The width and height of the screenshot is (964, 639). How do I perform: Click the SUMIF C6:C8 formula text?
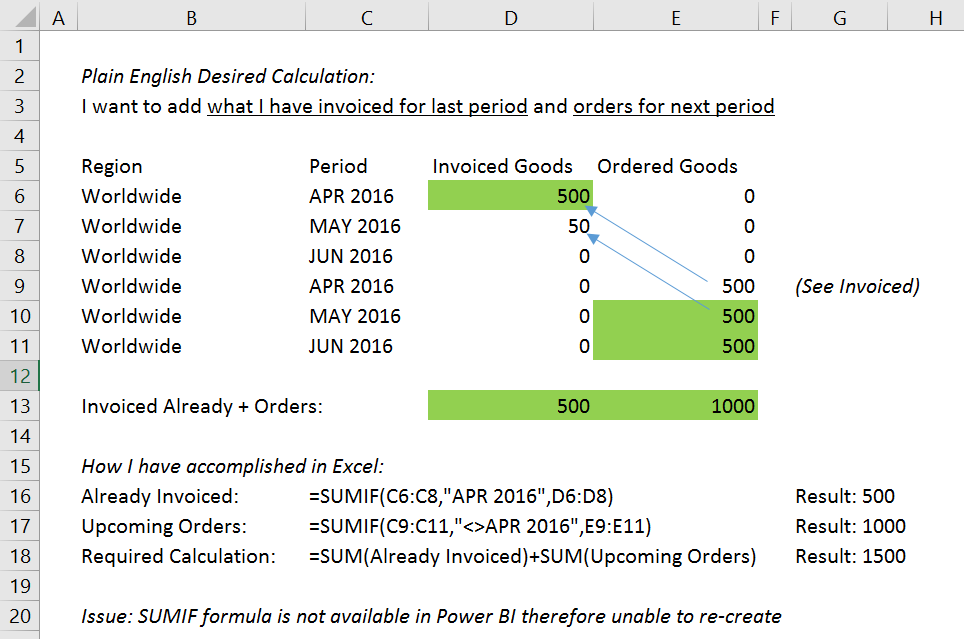pyautogui.click(x=461, y=496)
